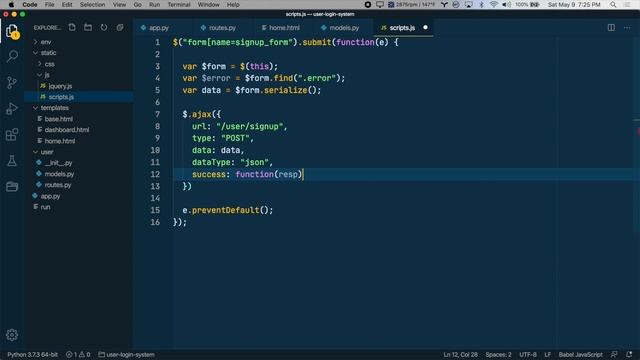Change indentation via Spaces: 2
This screenshot has height=360, width=640.
pos(498,354)
